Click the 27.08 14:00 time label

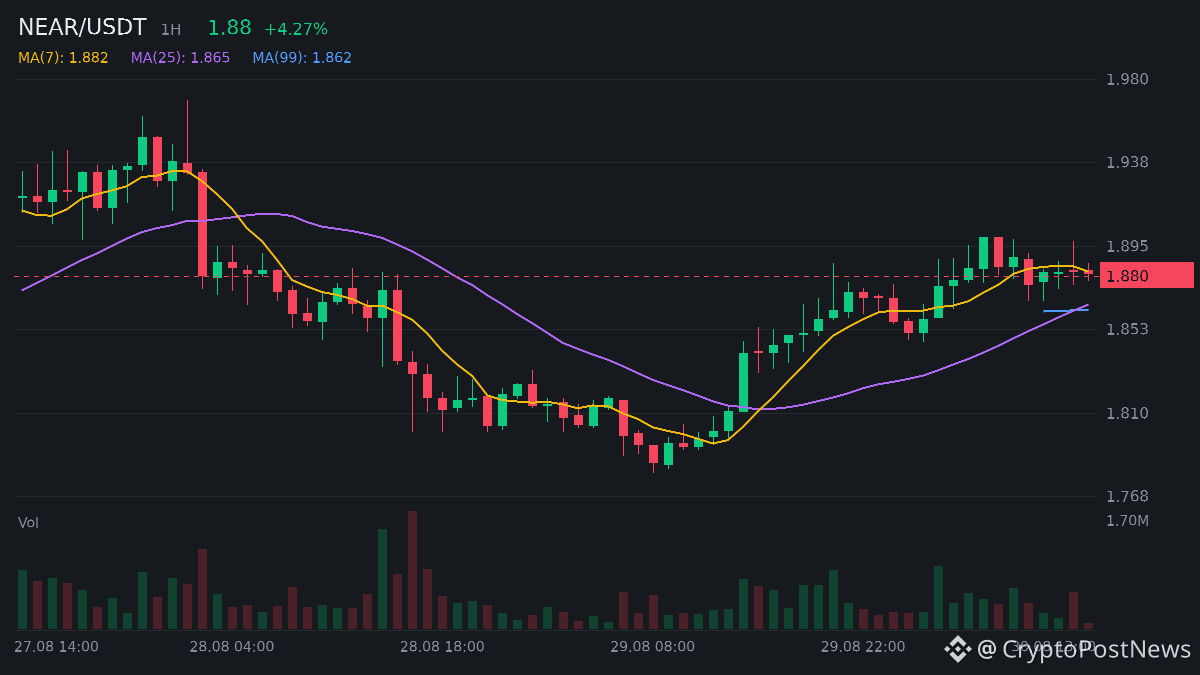pos(56,647)
